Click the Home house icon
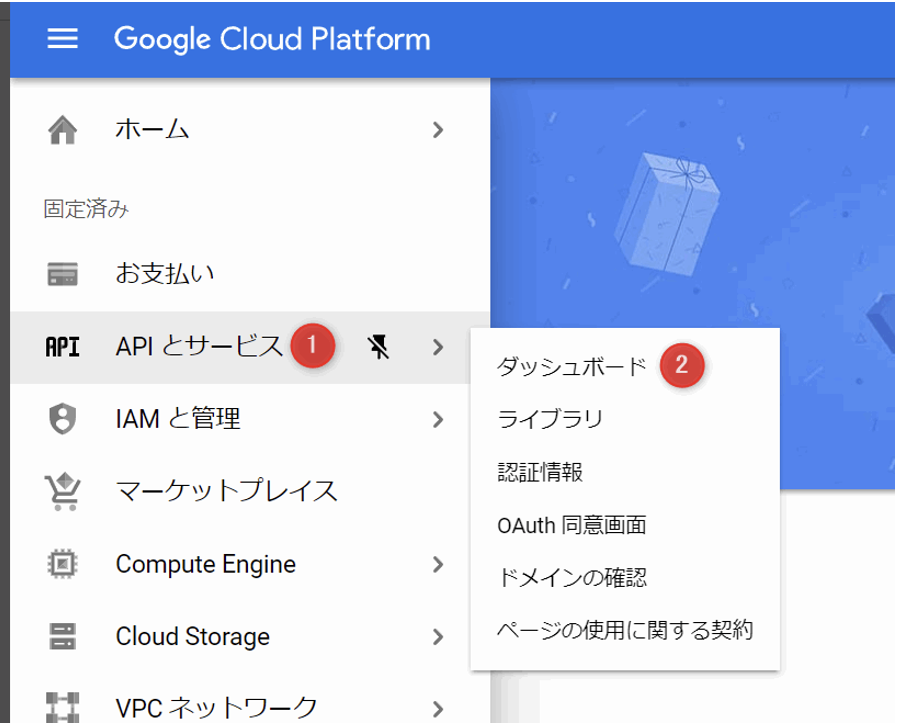 62,130
